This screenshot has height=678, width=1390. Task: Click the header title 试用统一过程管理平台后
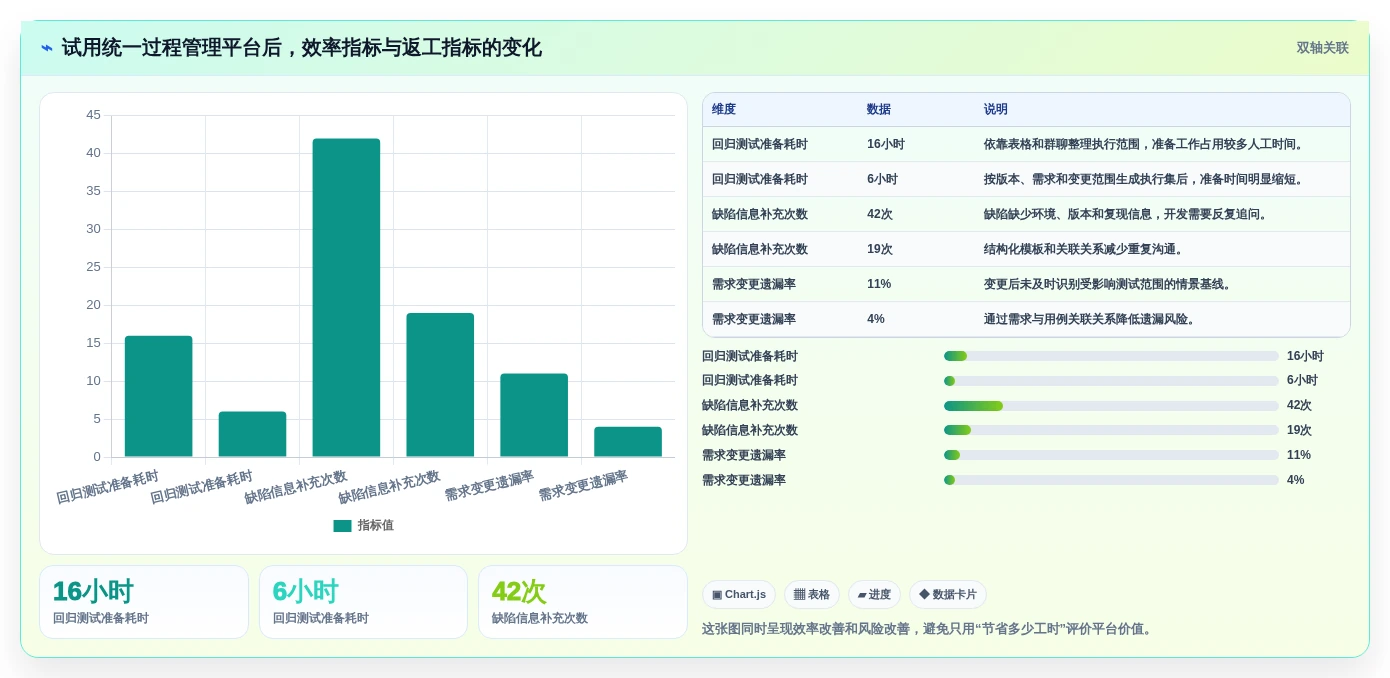pyautogui.click(x=302, y=48)
